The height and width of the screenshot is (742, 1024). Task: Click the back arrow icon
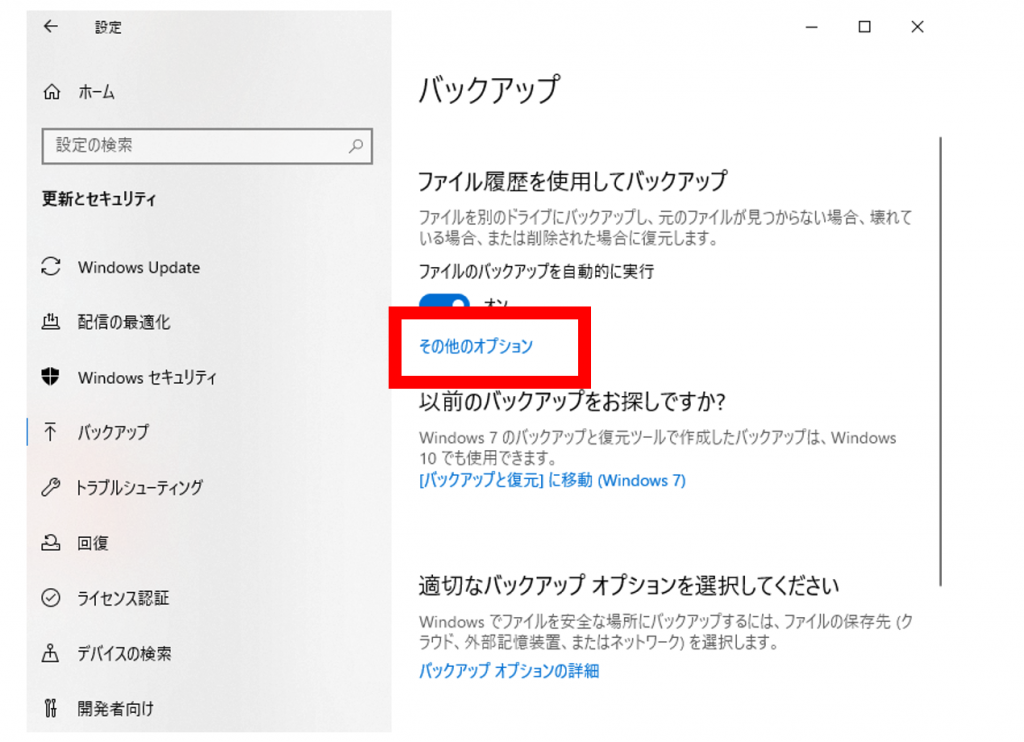click(x=51, y=27)
